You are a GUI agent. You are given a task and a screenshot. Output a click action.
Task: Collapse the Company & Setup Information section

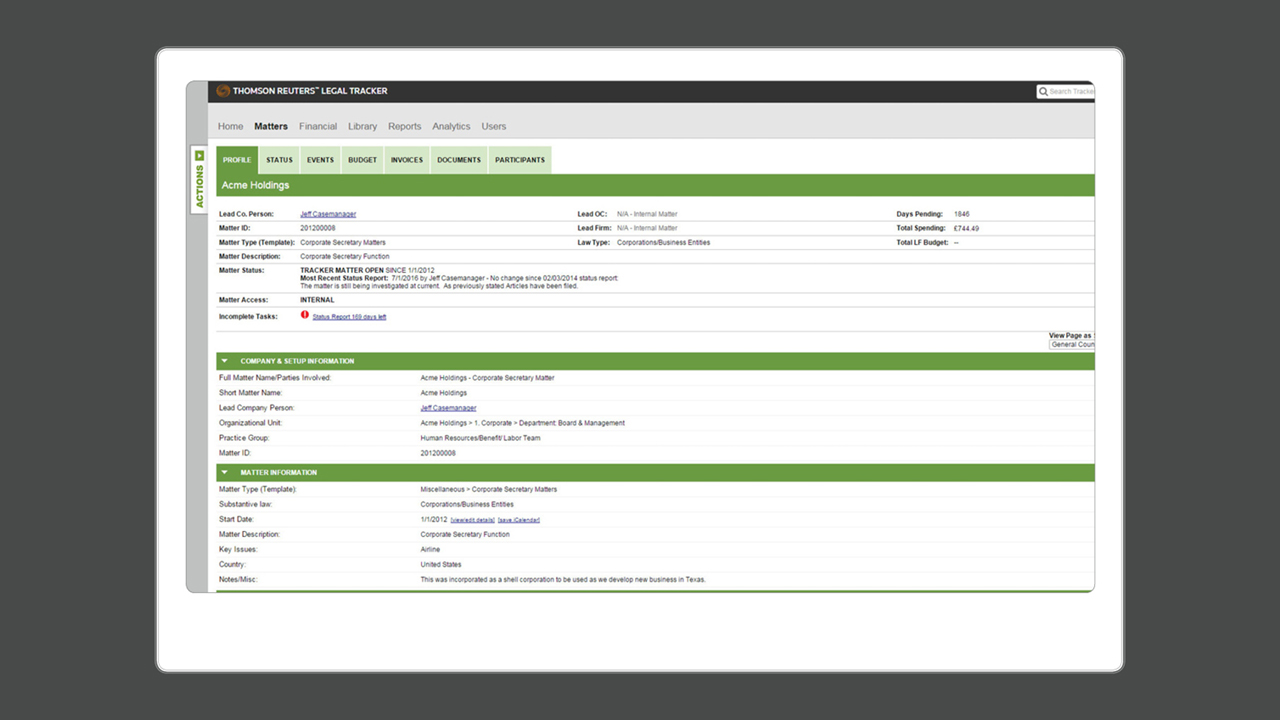[x=225, y=361]
